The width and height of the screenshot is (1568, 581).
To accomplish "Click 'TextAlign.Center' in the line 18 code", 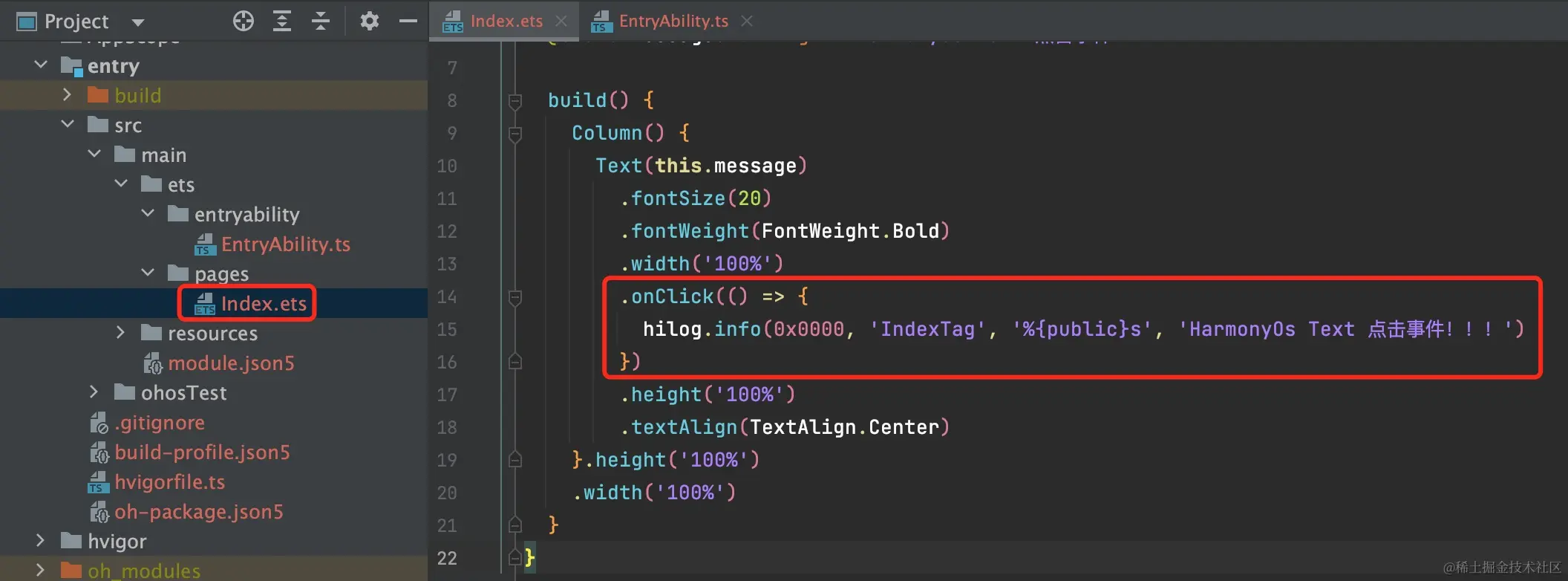I will pyautogui.click(x=845, y=427).
